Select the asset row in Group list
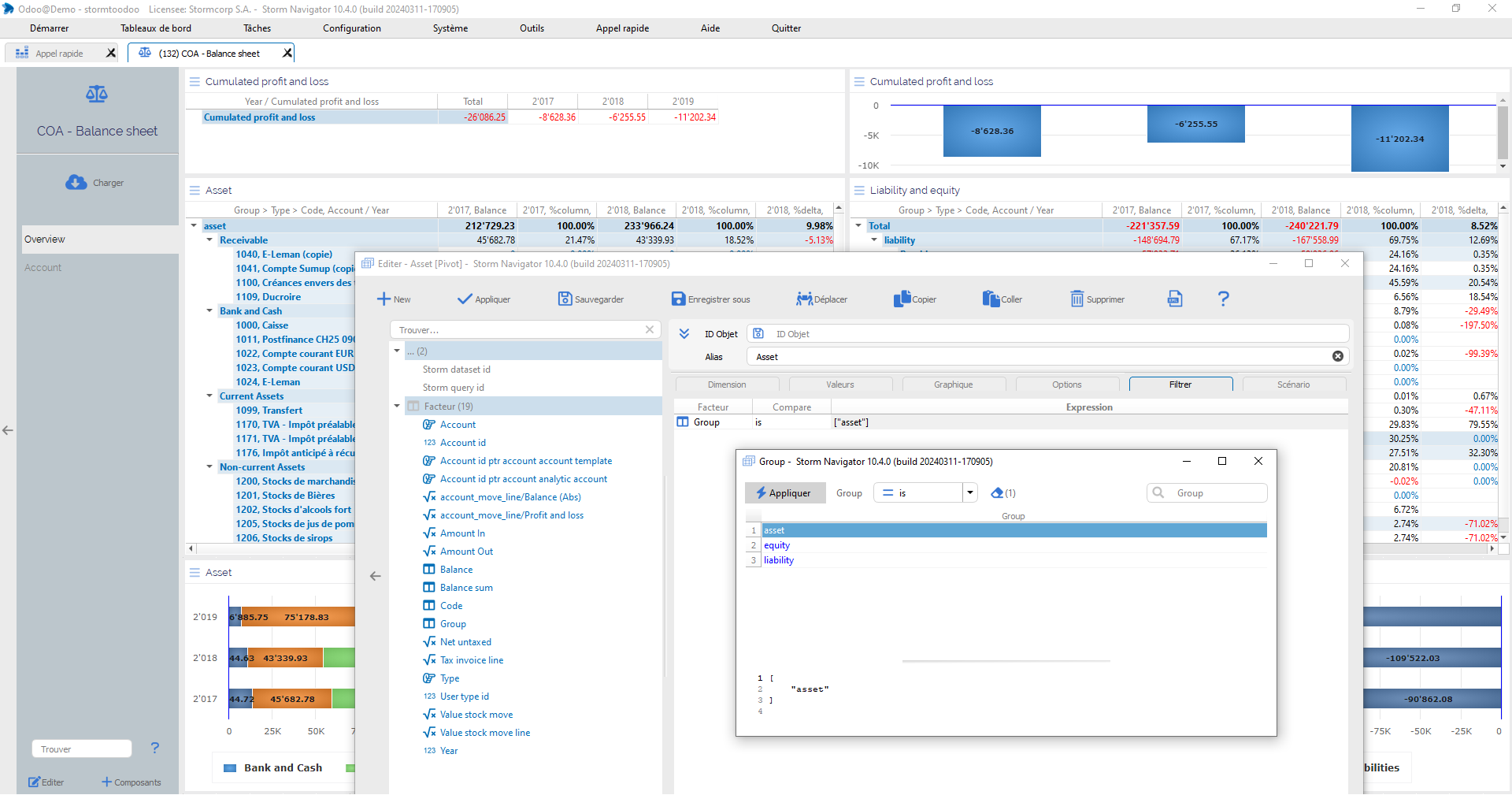This screenshot has height=795, width=1512. (1014, 530)
